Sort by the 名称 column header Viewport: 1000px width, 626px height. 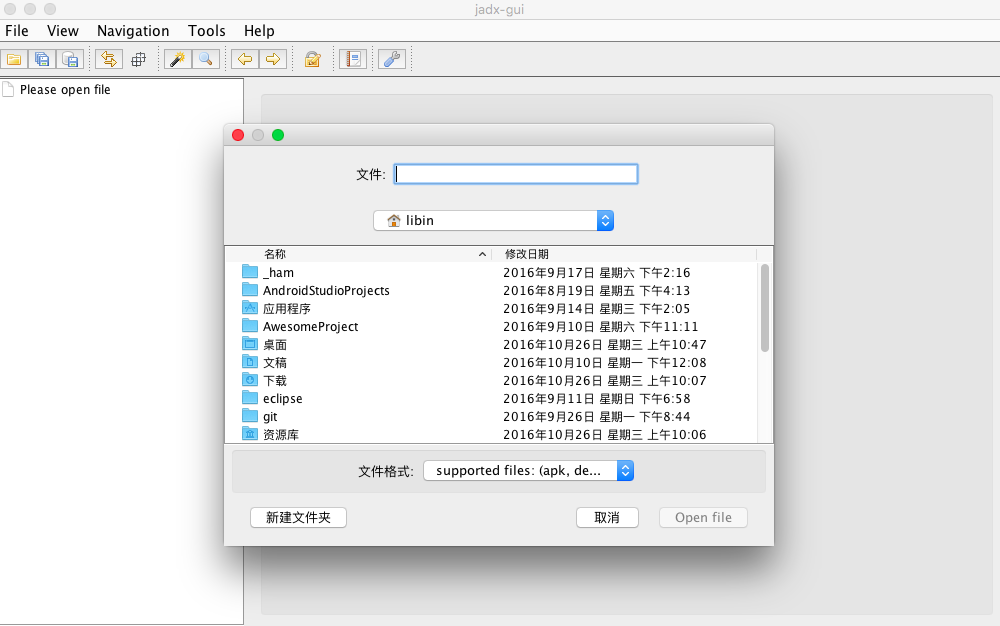[276, 254]
